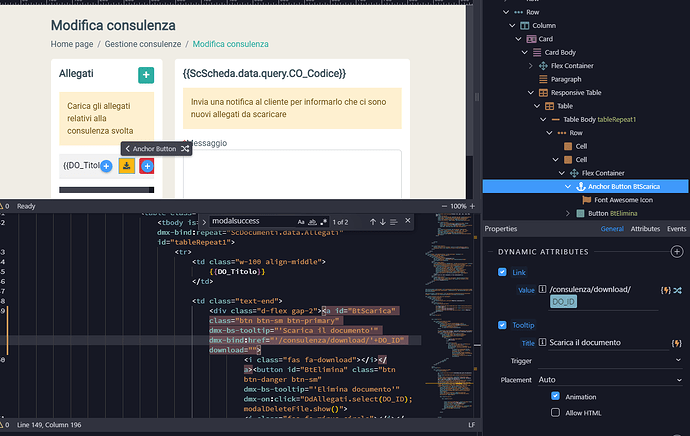Click shuffle icon on Anchor Button label
The width and height of the screenshot is (690, 436).
pyautogui.click(x=185, y=149)
